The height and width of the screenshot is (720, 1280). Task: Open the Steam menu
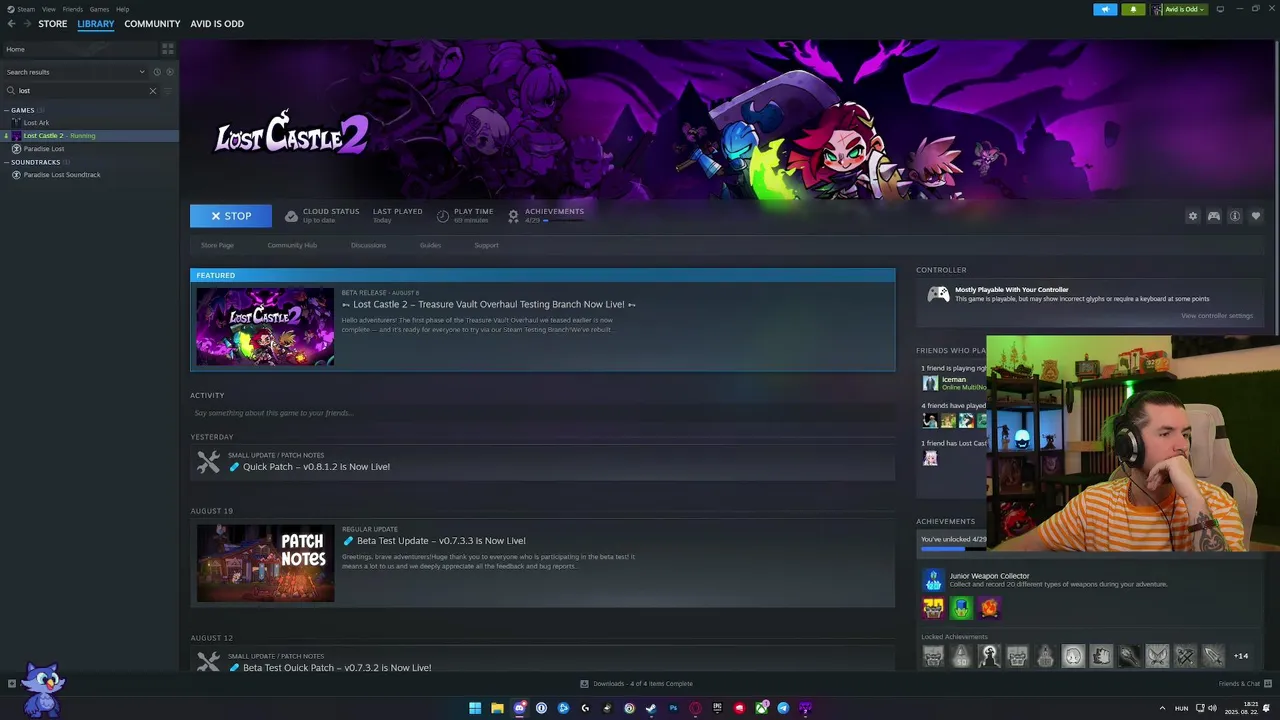[x=21, y=9]
